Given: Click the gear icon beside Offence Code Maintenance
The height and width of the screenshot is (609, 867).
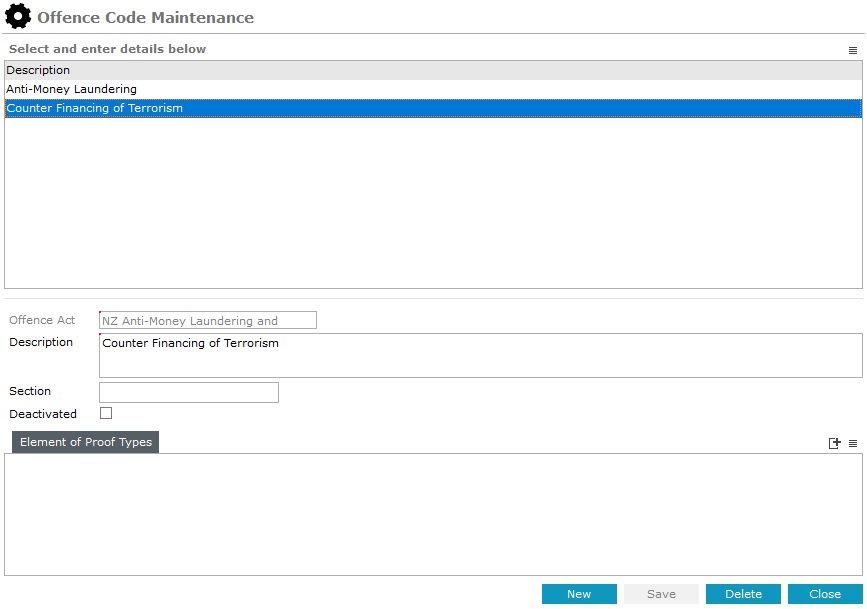Looking at the screenshot, I should (18, 17).
